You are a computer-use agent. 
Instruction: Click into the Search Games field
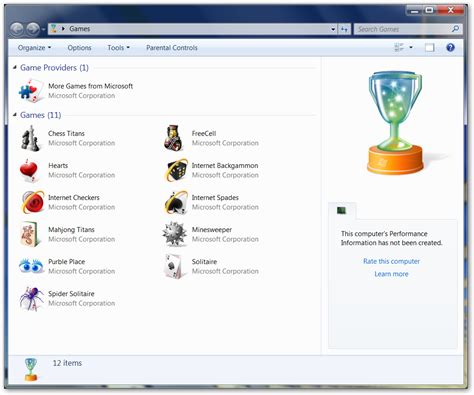(403, 29)
